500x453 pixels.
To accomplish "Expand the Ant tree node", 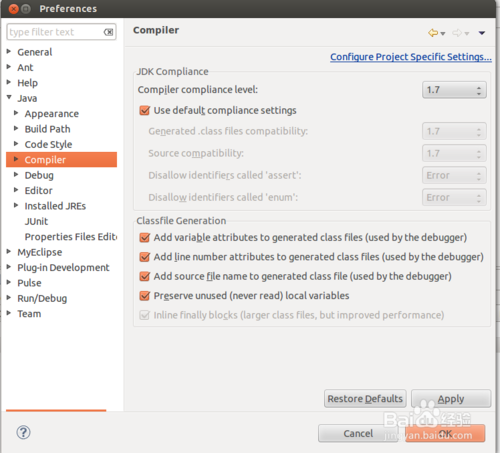I will [9, 67].
